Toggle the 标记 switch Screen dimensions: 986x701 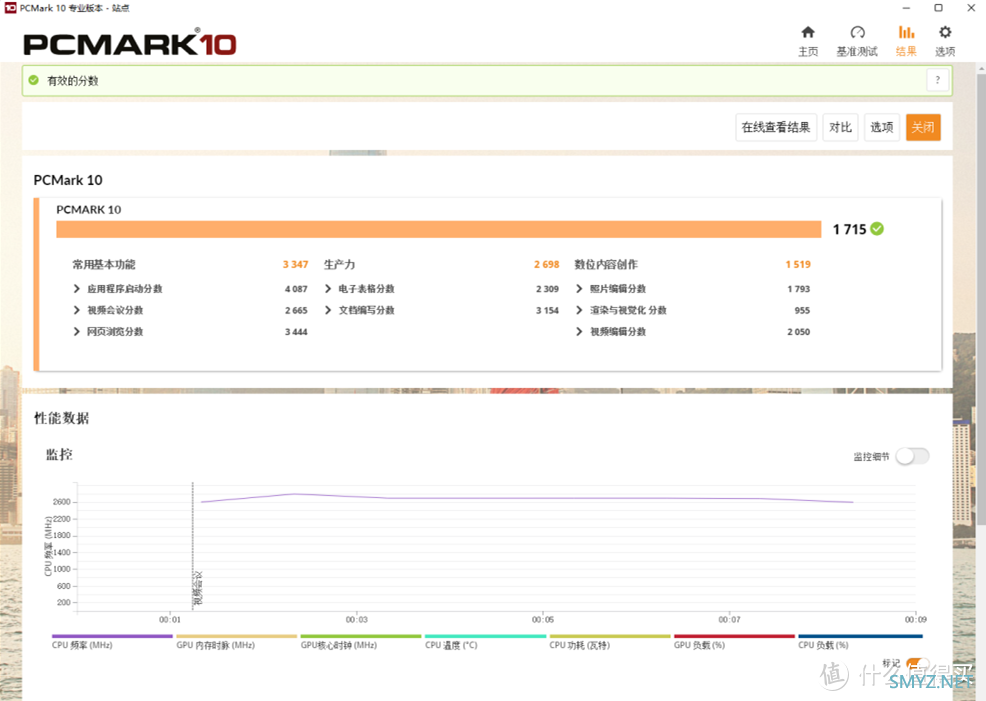click(916, 664)
